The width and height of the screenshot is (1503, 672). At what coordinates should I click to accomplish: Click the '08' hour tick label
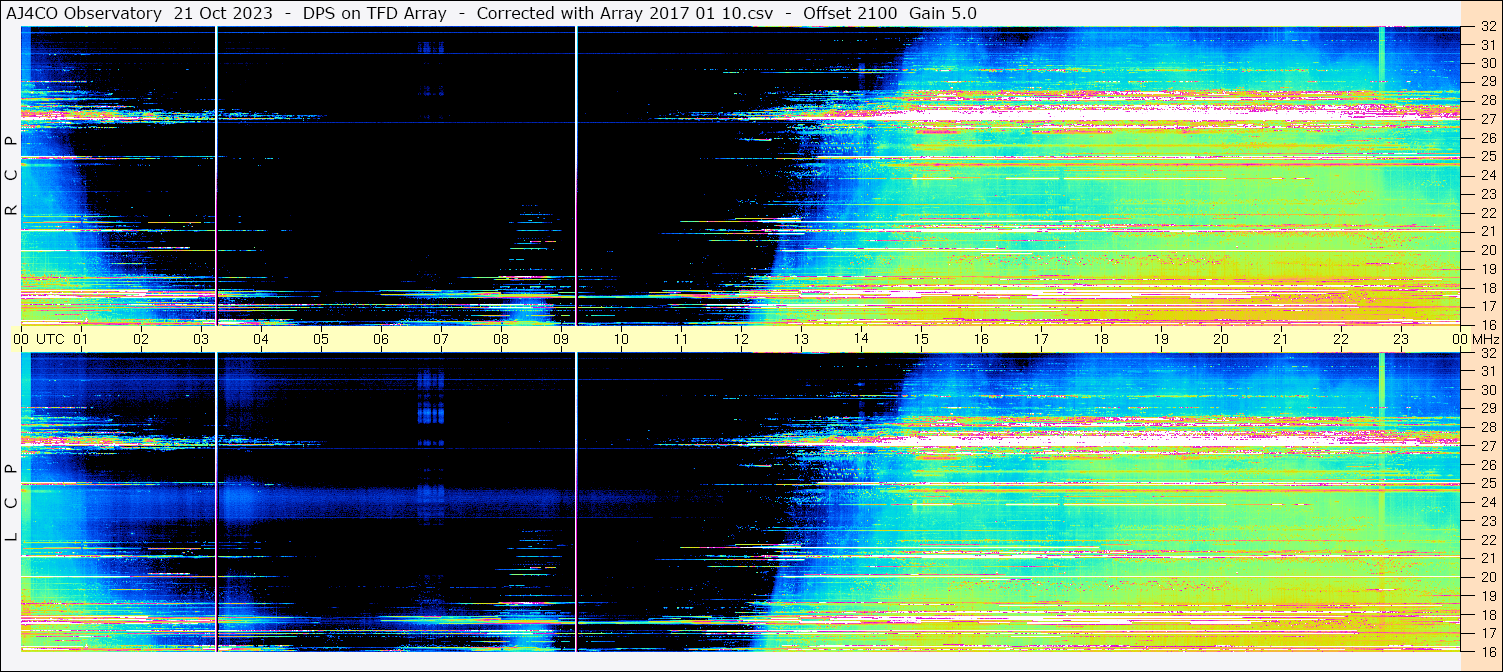click(x=501, y=339)
